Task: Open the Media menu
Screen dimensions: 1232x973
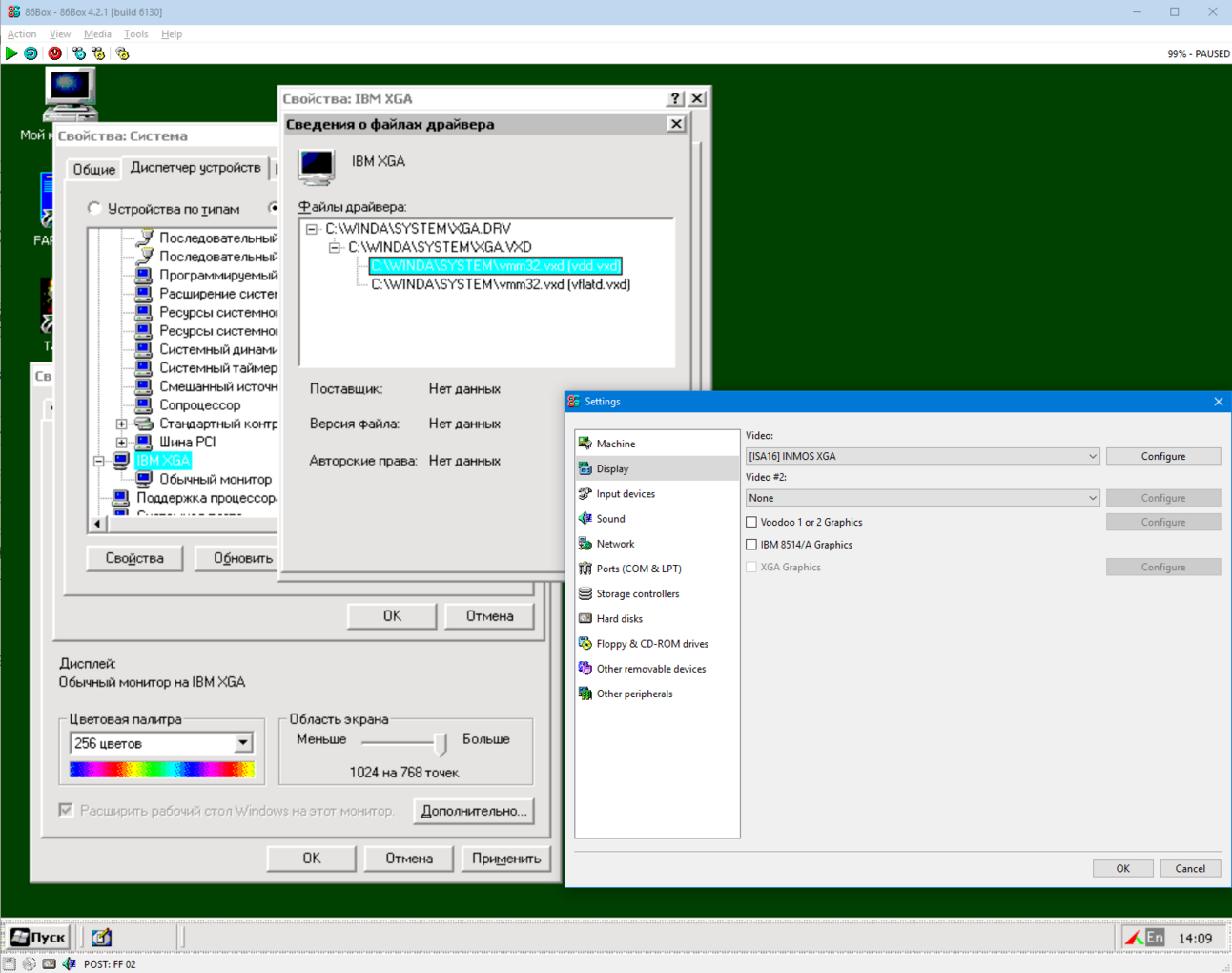Action: click(97, 33)
